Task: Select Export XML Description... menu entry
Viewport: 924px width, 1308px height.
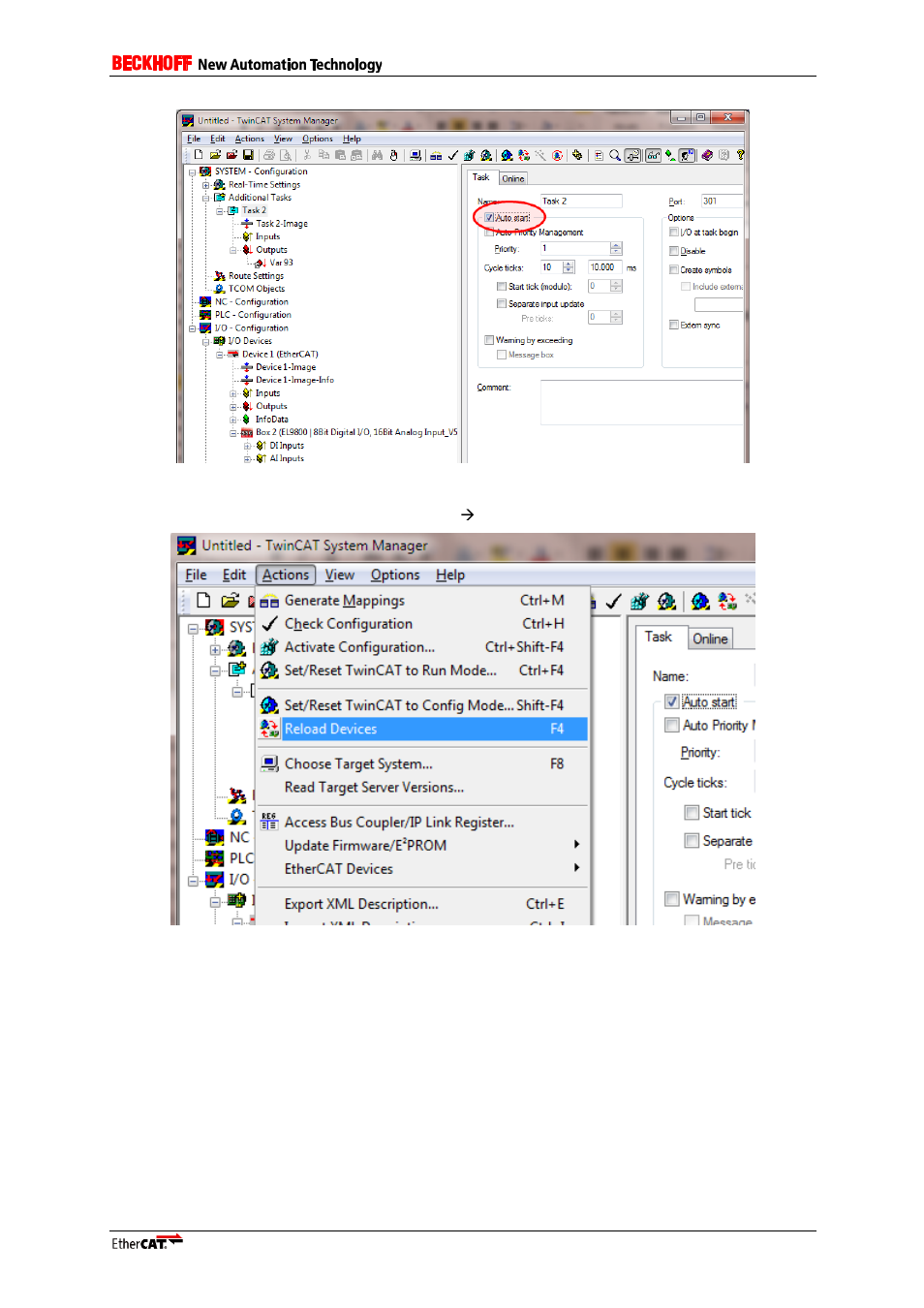Action: point(422,904)
